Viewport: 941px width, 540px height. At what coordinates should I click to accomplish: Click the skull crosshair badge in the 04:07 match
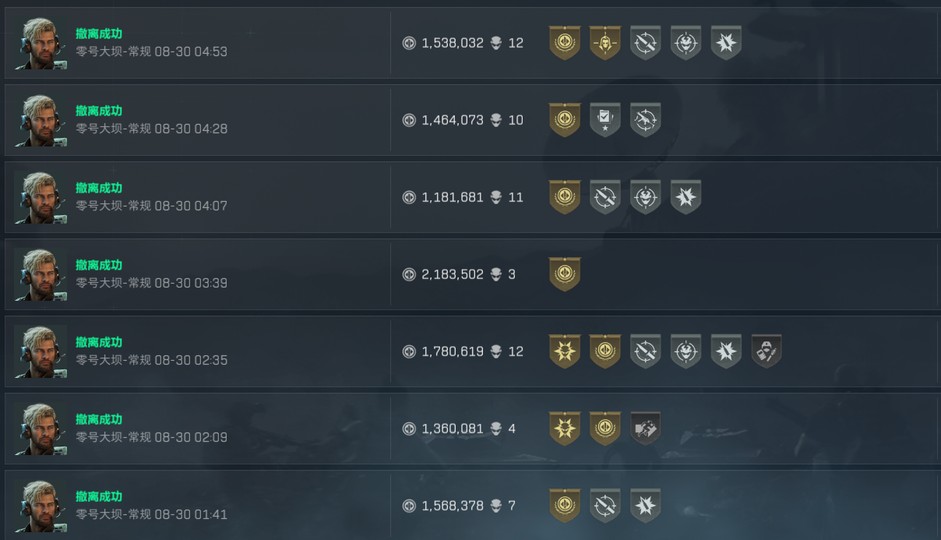645,197
